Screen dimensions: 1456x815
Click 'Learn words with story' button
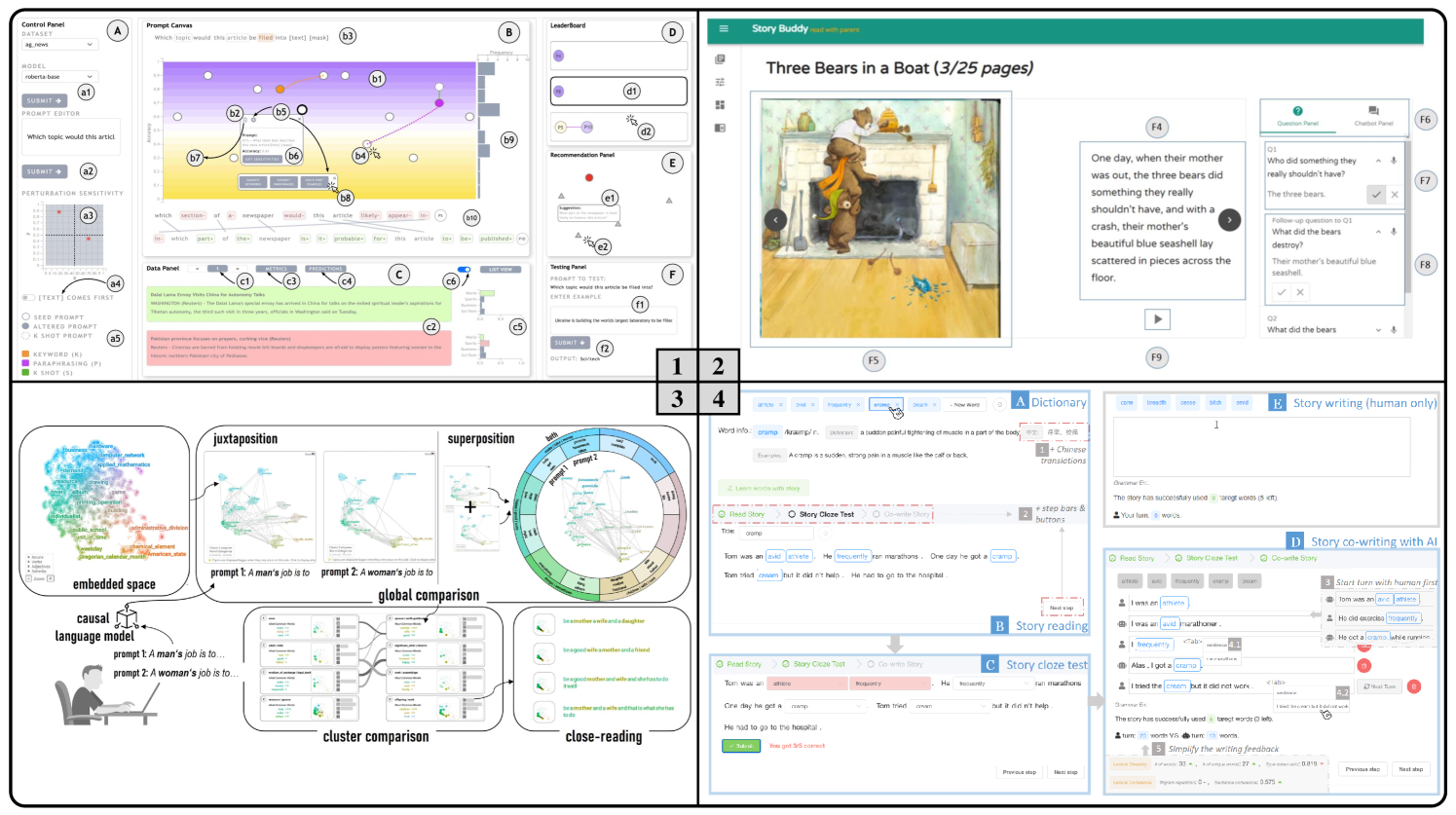[x=763, y=488]
